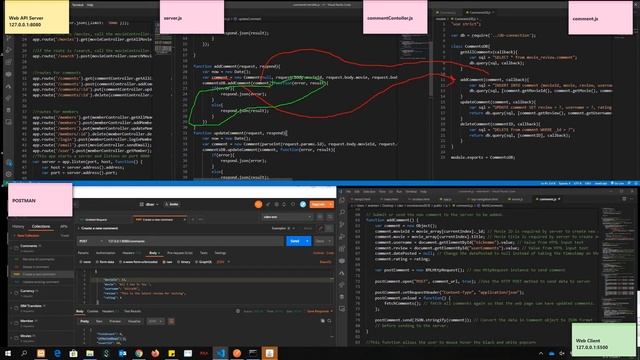640x360 pixels.
Task: Open Postman settings wrench icon in header
Action: point(277,204)
